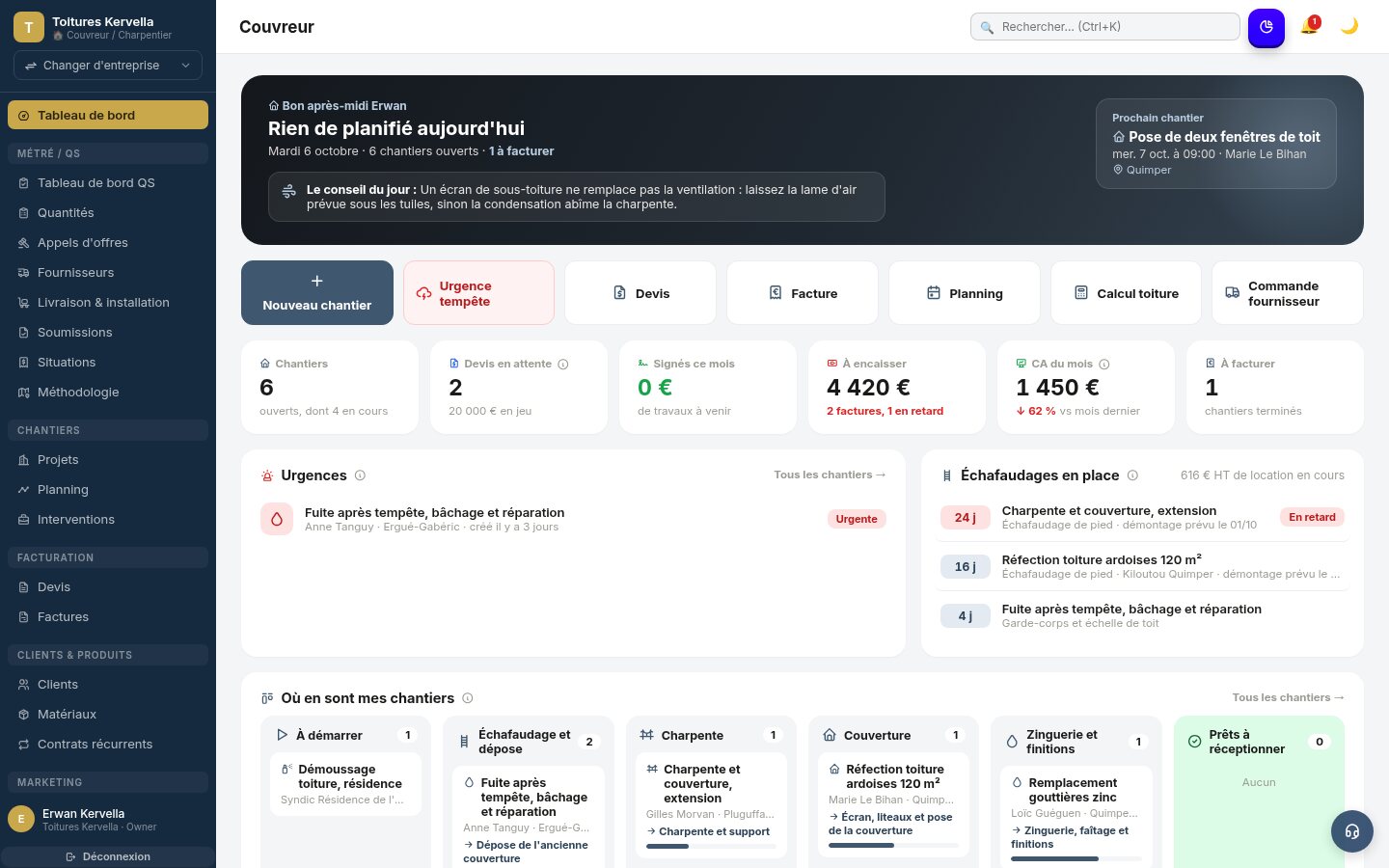
Task: Open the headset support chat button
Action: [x=1352, y=831]
